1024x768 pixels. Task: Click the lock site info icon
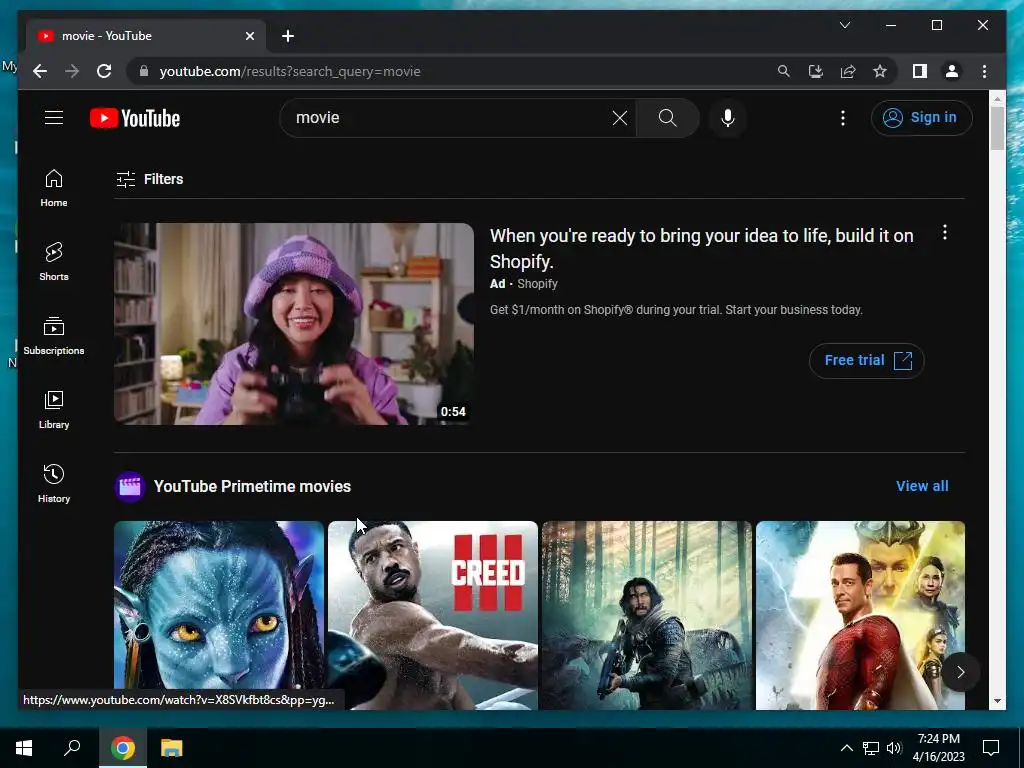click(144, 71)
